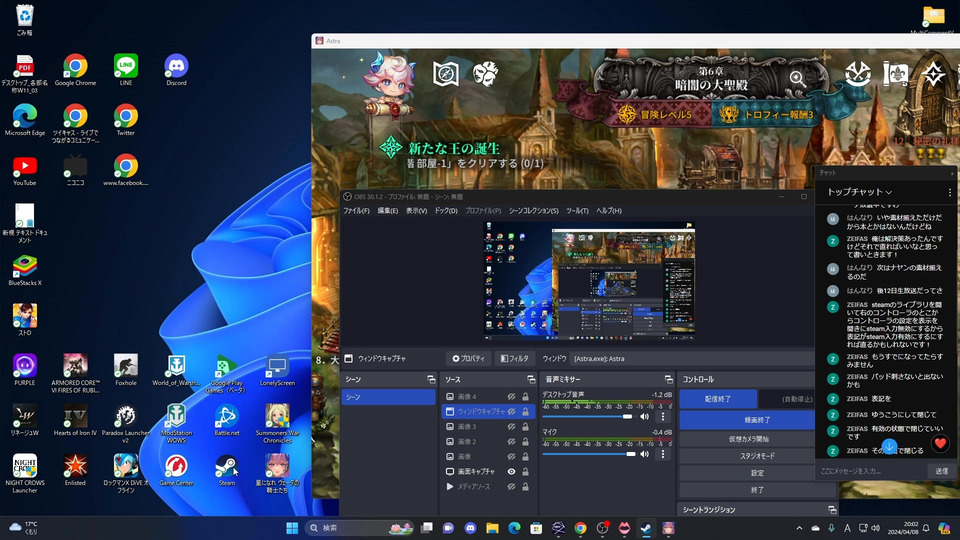Open the ヘルプ(H) menu in OBS
960x540 pixels.
(609, 211)
